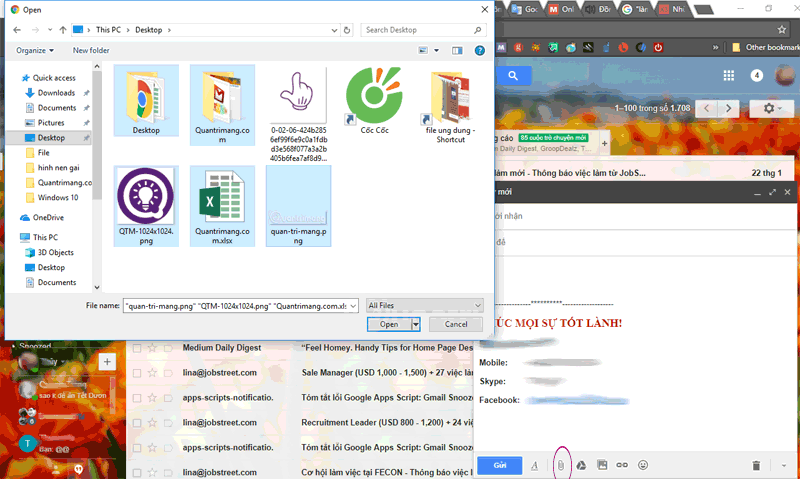Bookmark this page with the Chrome star icon
The height and width of the screenshot is (479, 800).
(x=782, y=30)
